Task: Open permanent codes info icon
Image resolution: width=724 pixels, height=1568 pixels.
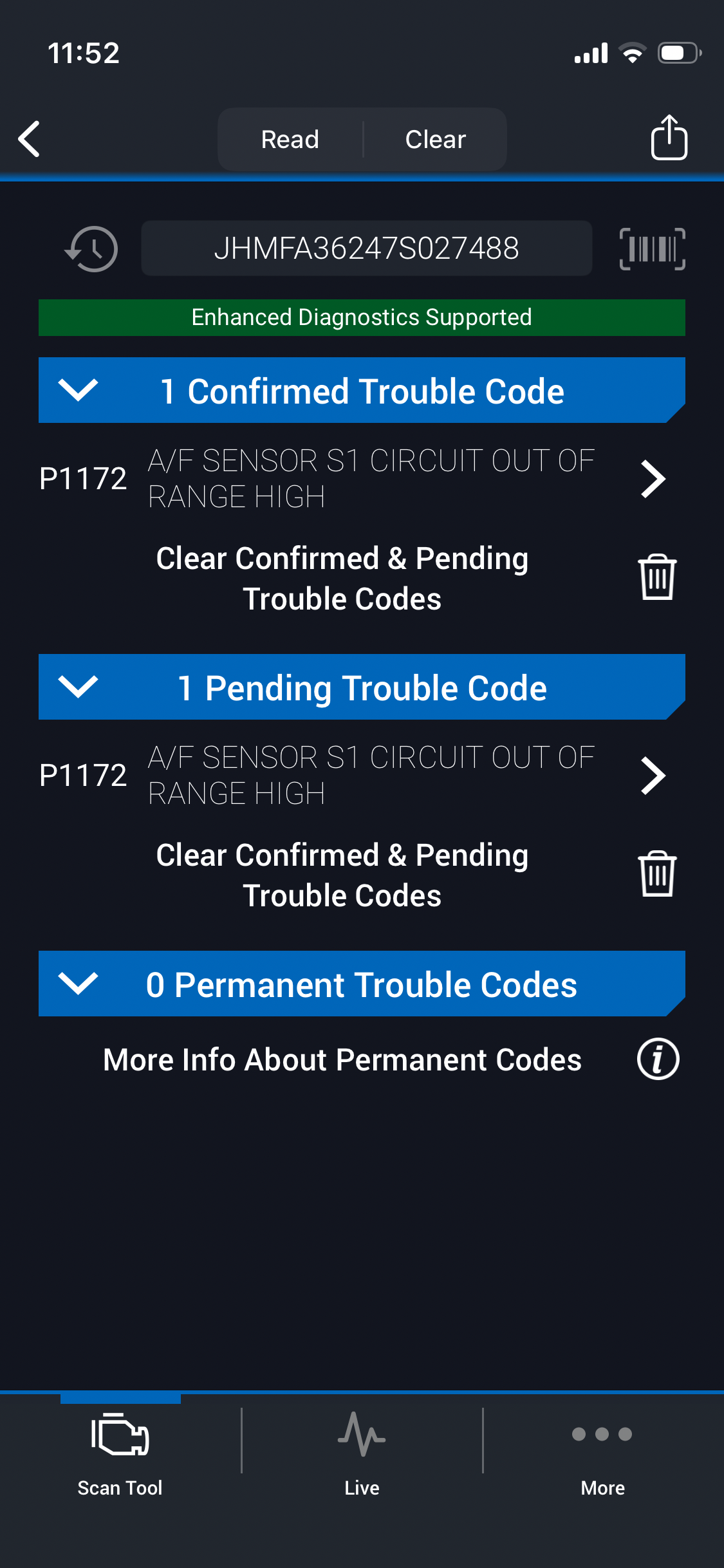Action: point(658,1059)
